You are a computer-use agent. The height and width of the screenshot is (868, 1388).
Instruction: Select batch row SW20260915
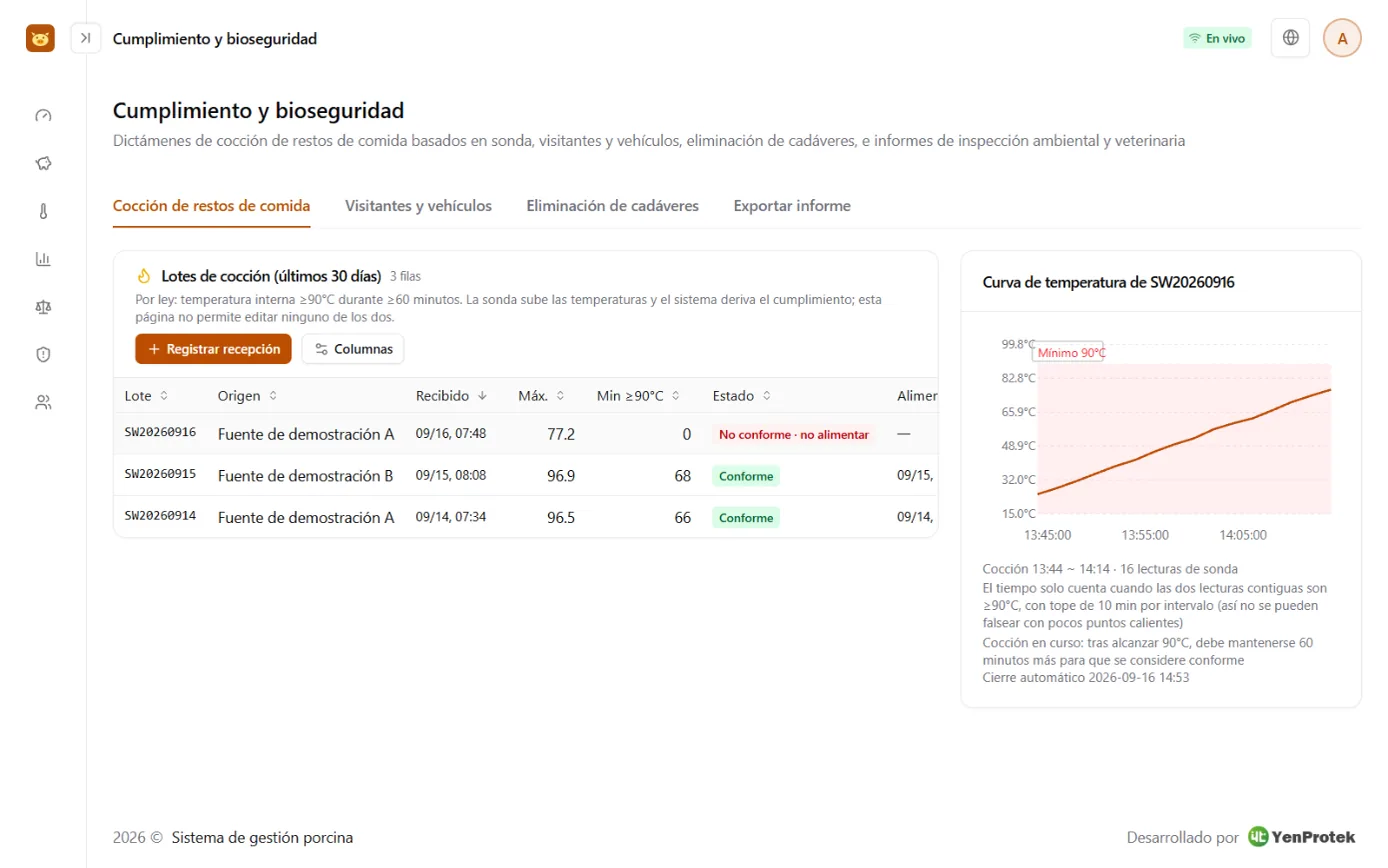click(x=526, y=476)
